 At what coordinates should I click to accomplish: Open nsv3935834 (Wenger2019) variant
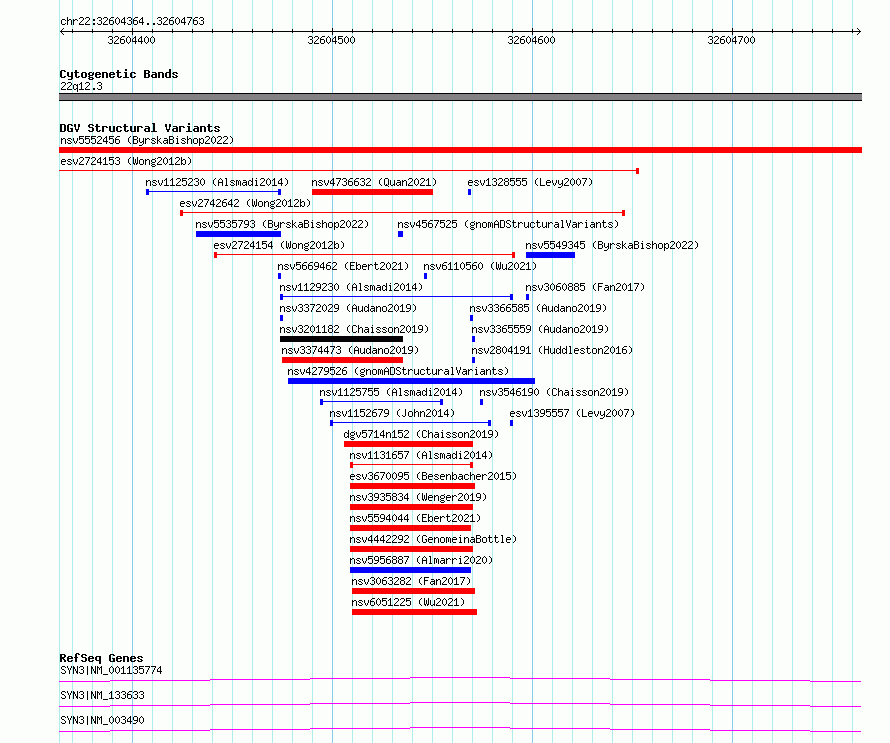click(418, 497)
